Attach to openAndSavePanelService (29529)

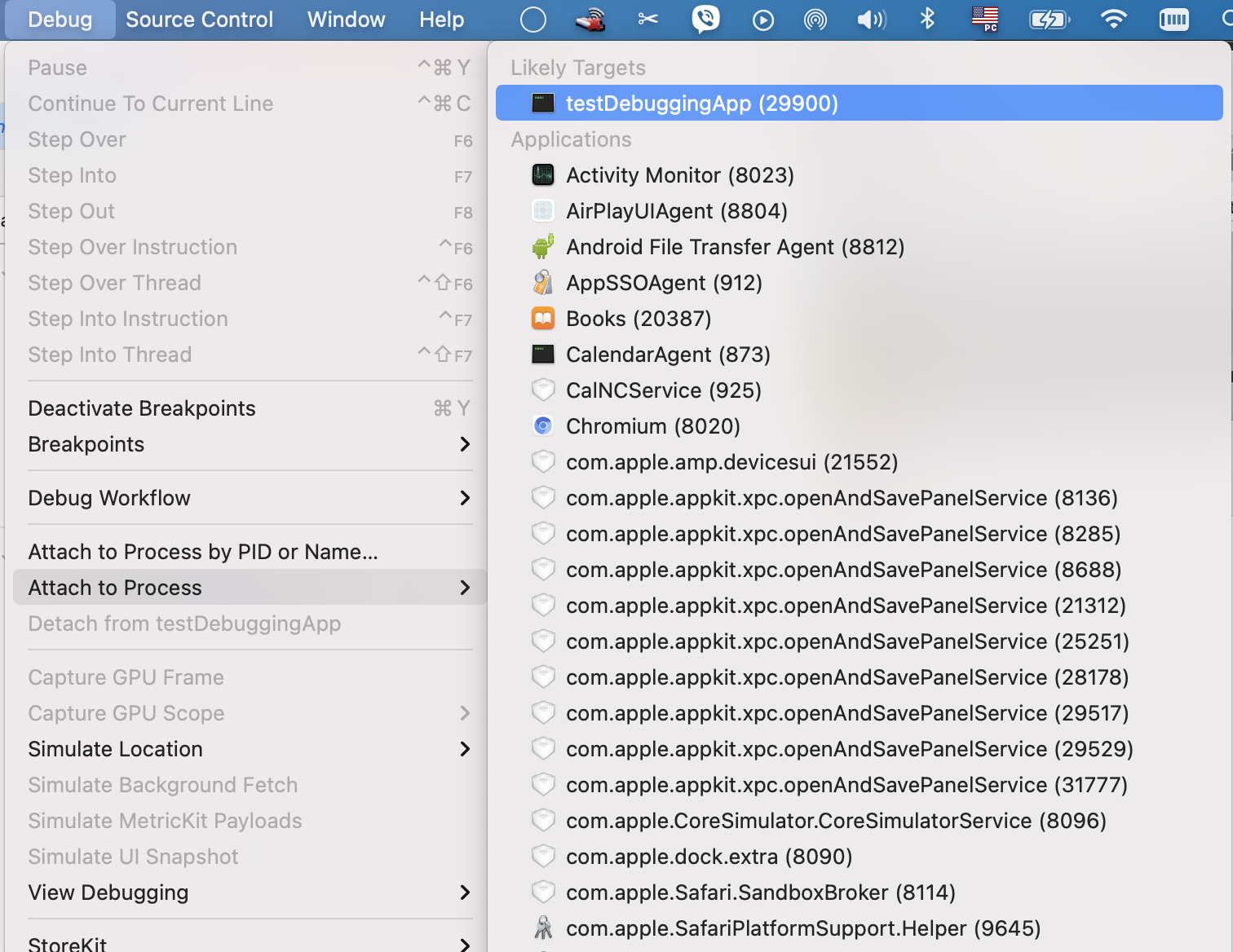pyautogui.click(x=860, y=749)
